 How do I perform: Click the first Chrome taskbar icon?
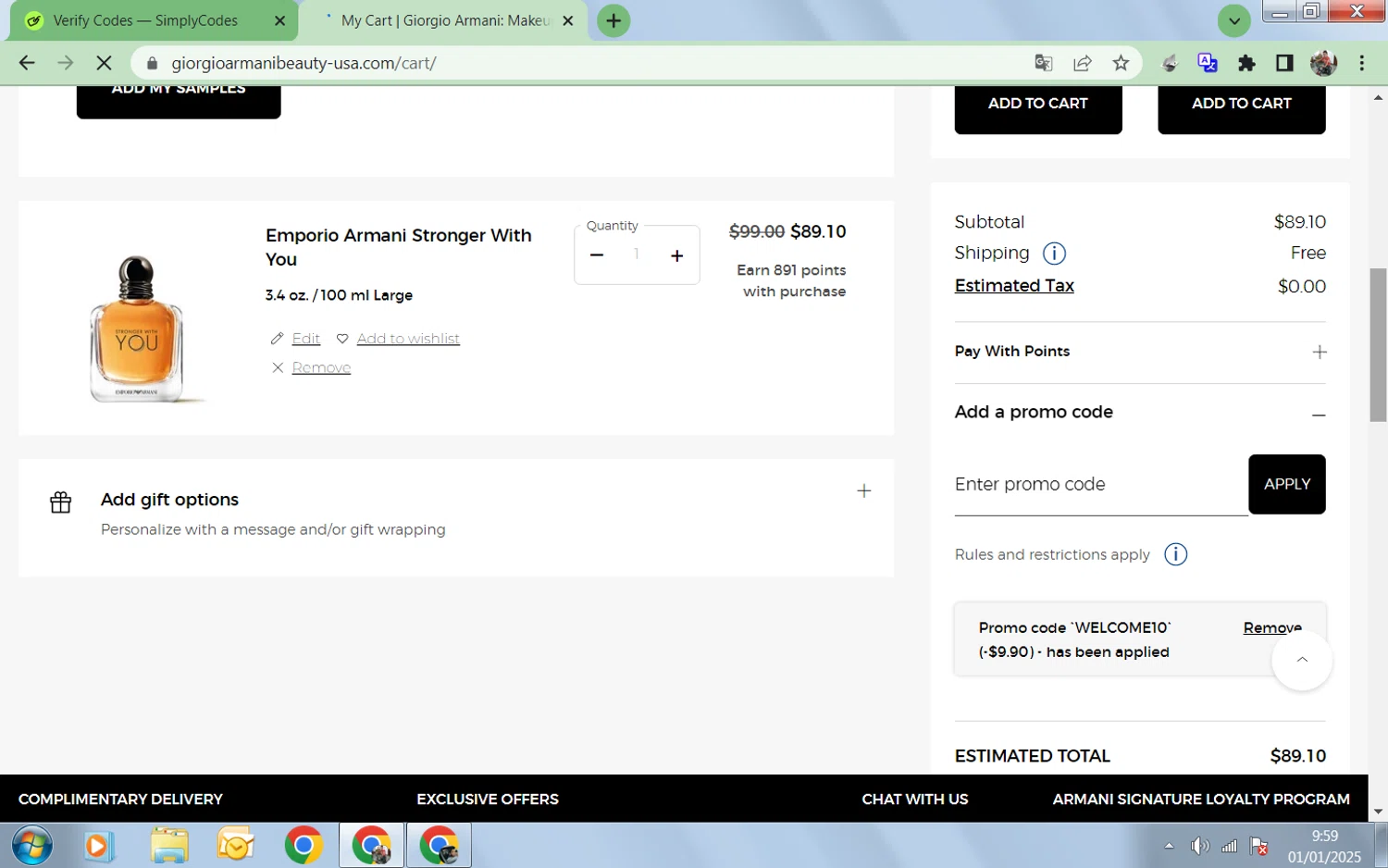pyautogui.click(x=304, y=846)
